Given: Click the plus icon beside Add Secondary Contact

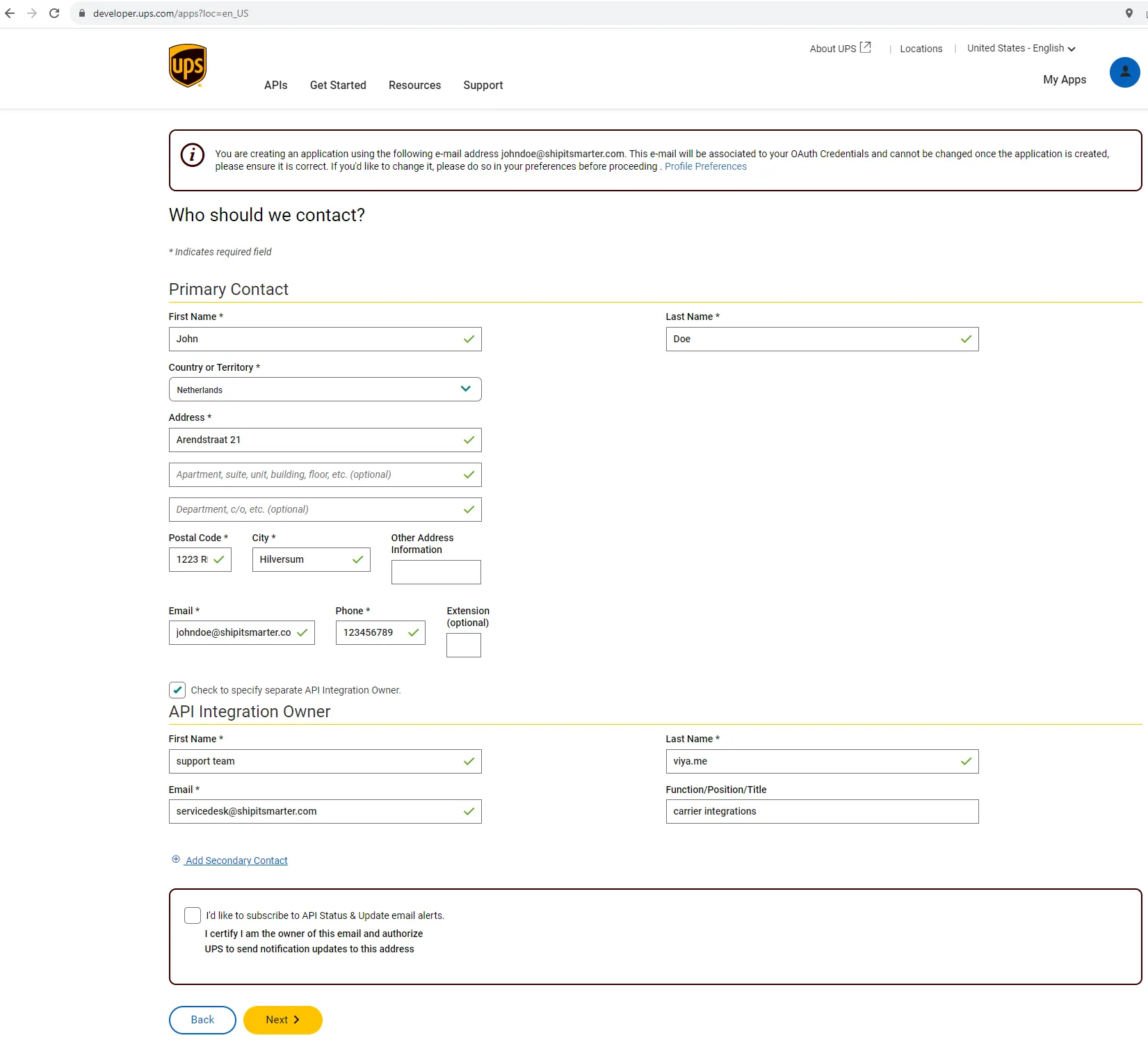Looking at the screenshot, I should coord(176,859).
